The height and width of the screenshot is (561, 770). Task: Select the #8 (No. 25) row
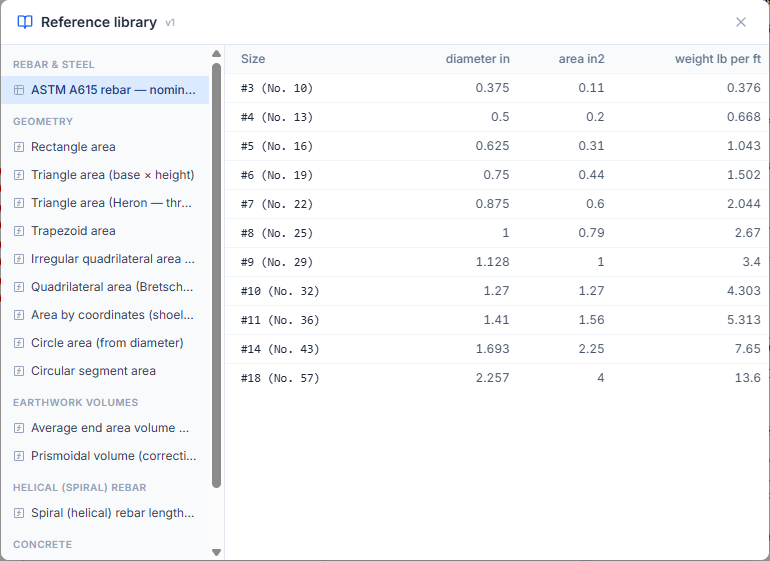point(497,233)
